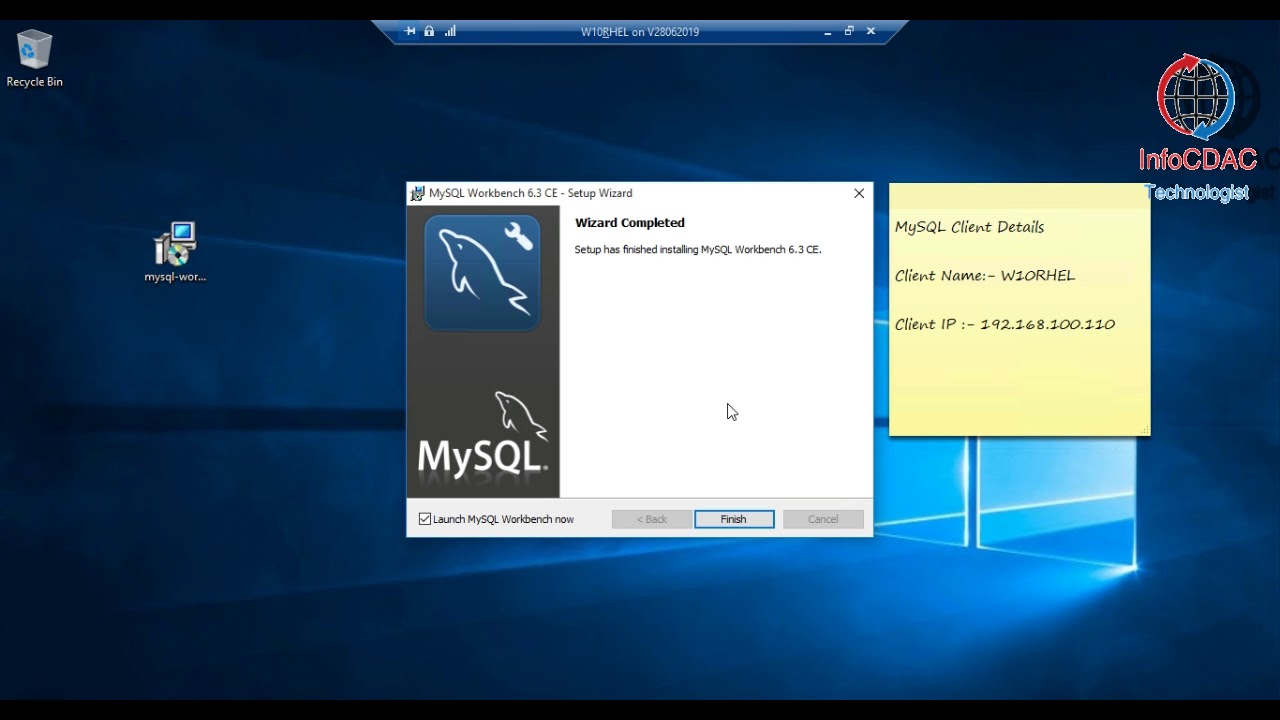Click the greyed-out Cancel button
Screen dimensions: 1280x720
coord(823,519)
